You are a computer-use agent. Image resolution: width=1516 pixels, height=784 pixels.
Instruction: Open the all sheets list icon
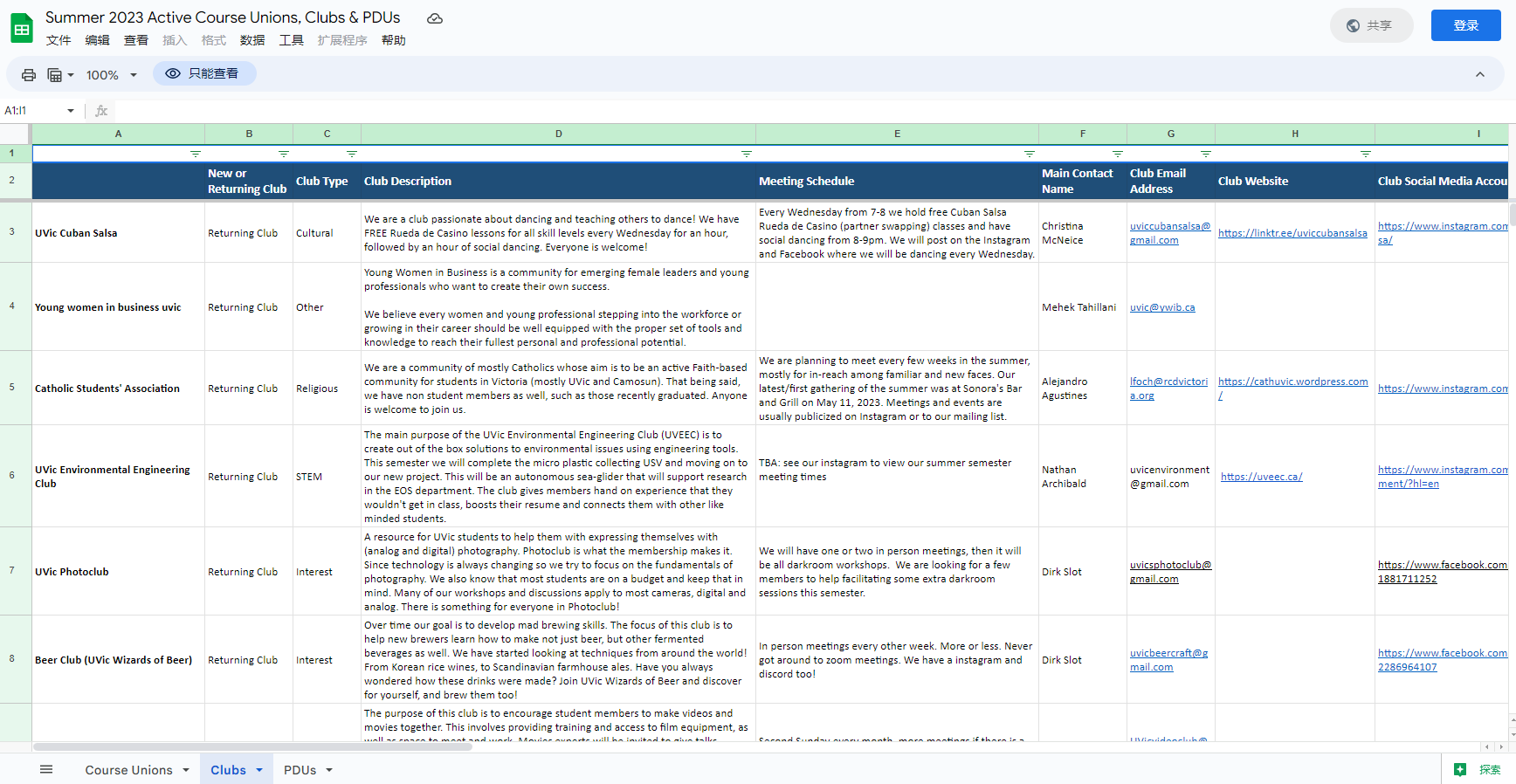click(x=46, y=769)
